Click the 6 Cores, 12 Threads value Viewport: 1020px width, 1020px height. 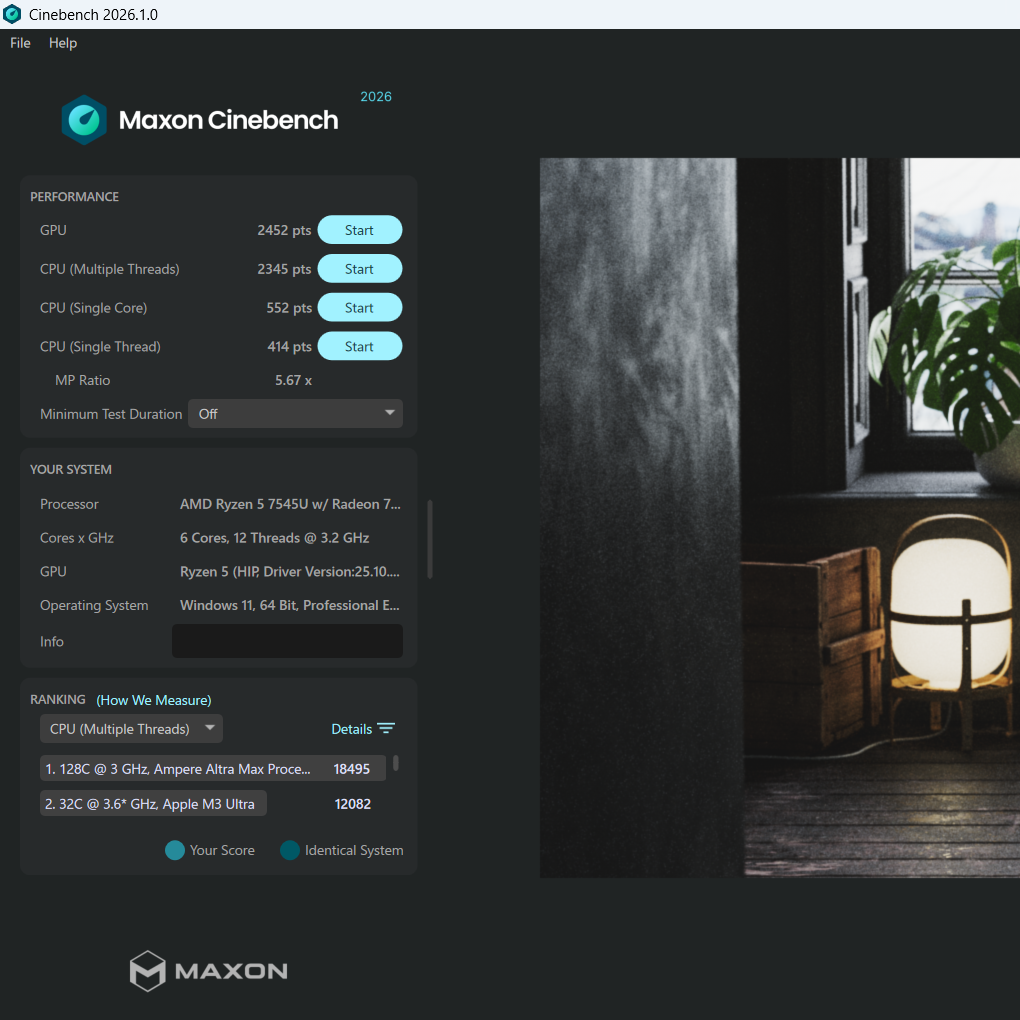pyautogui.click(x=275, y=538)
